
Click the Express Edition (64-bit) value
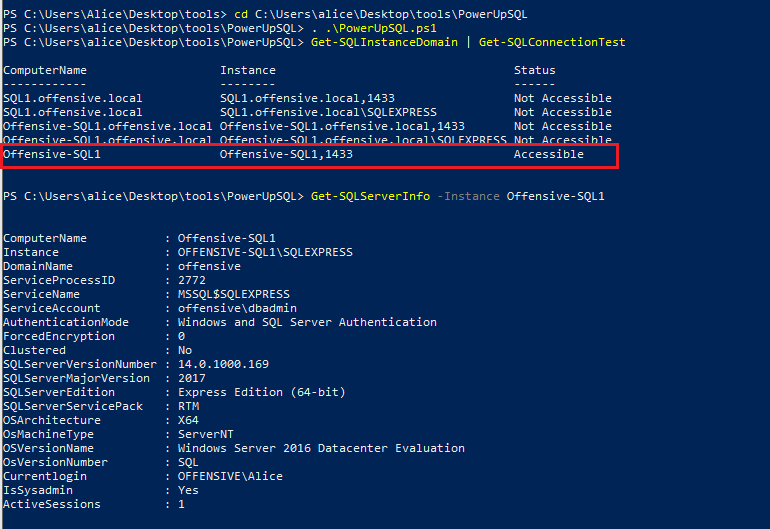[262, 392]
